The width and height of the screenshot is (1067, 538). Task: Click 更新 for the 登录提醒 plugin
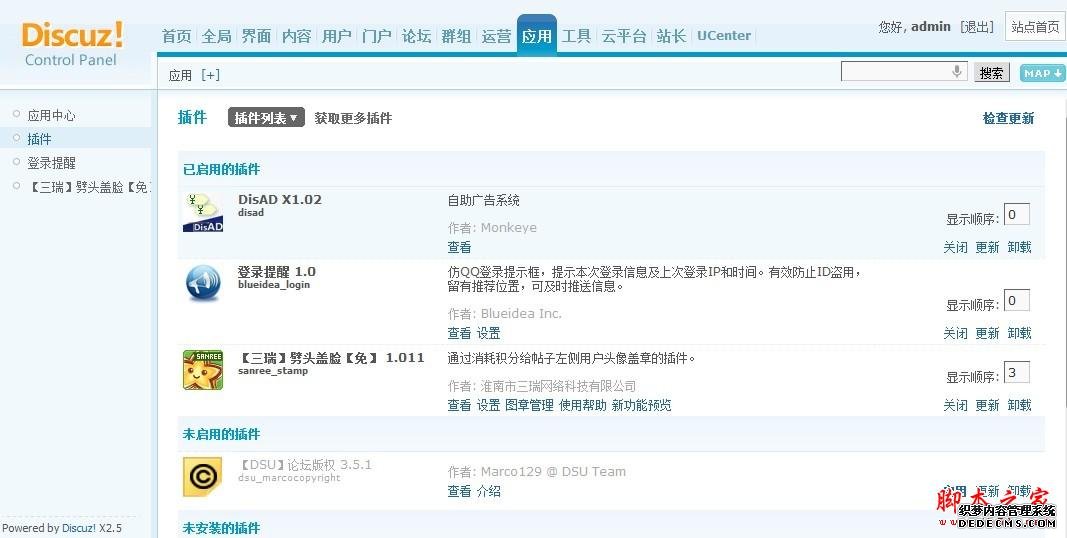[987, 333]
